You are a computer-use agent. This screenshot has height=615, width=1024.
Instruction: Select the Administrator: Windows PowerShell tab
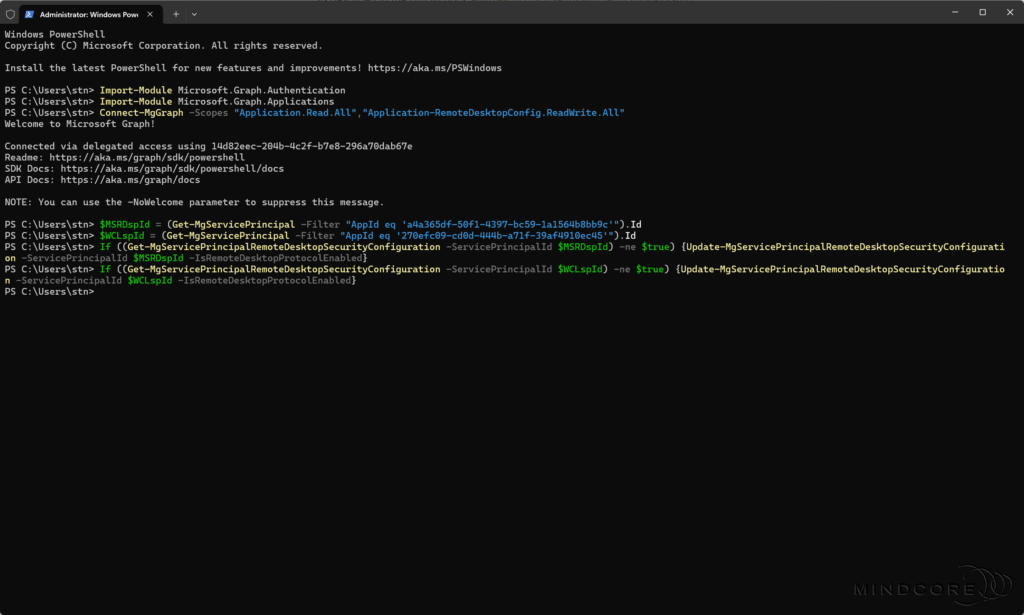click(89, 14)
